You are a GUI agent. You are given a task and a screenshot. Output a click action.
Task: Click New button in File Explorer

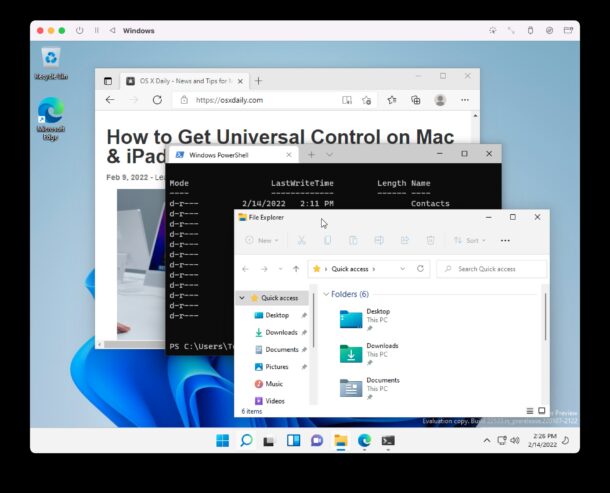[264, 240]
